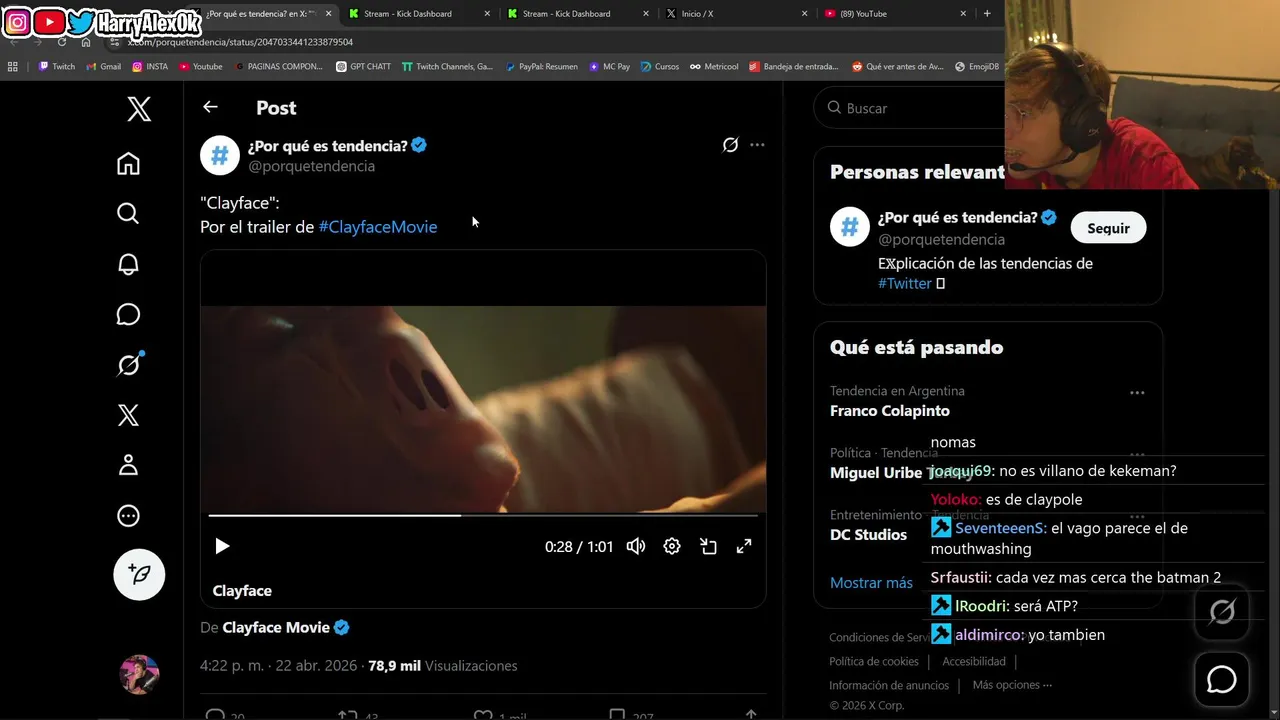Click floating Grok button bottom right
This screenshot has width=1280, height=720.
pyautogui.click(x=1222, y=612)
